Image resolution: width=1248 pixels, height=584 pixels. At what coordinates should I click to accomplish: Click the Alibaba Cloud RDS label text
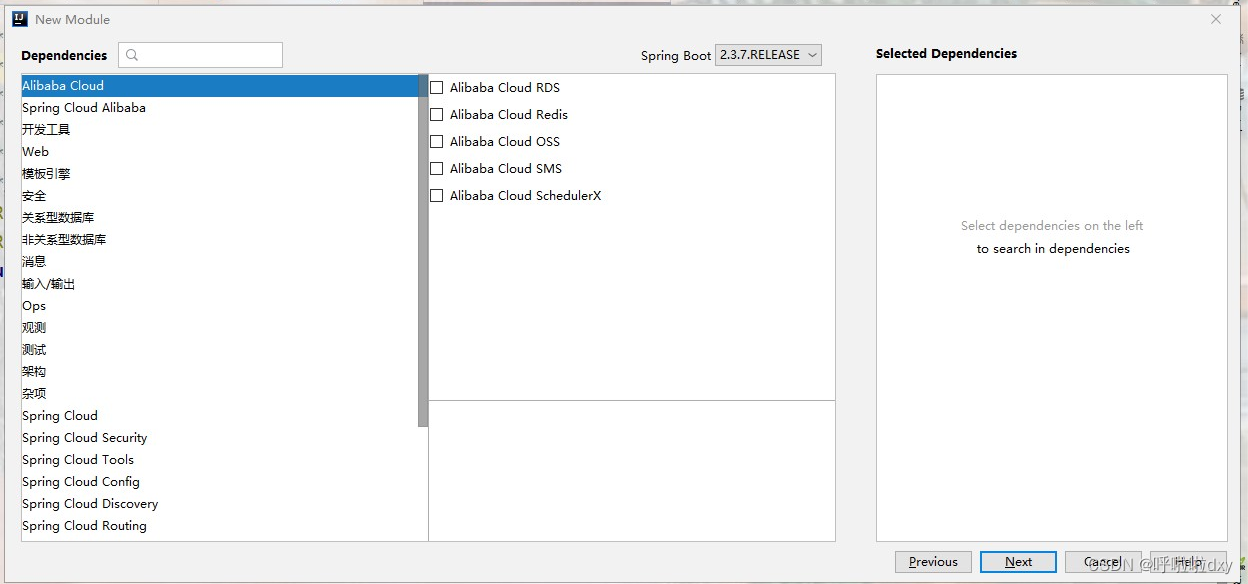505,87
